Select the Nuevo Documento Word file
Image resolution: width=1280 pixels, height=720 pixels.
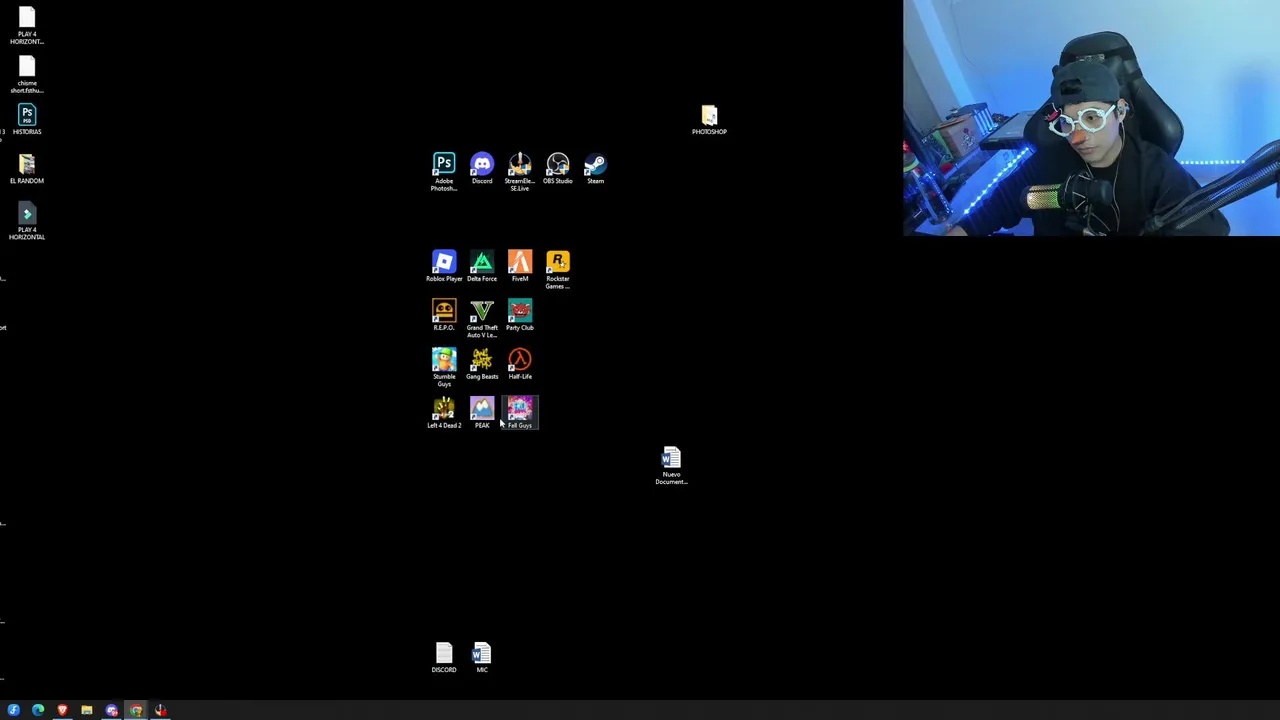[x=671, y=466]
